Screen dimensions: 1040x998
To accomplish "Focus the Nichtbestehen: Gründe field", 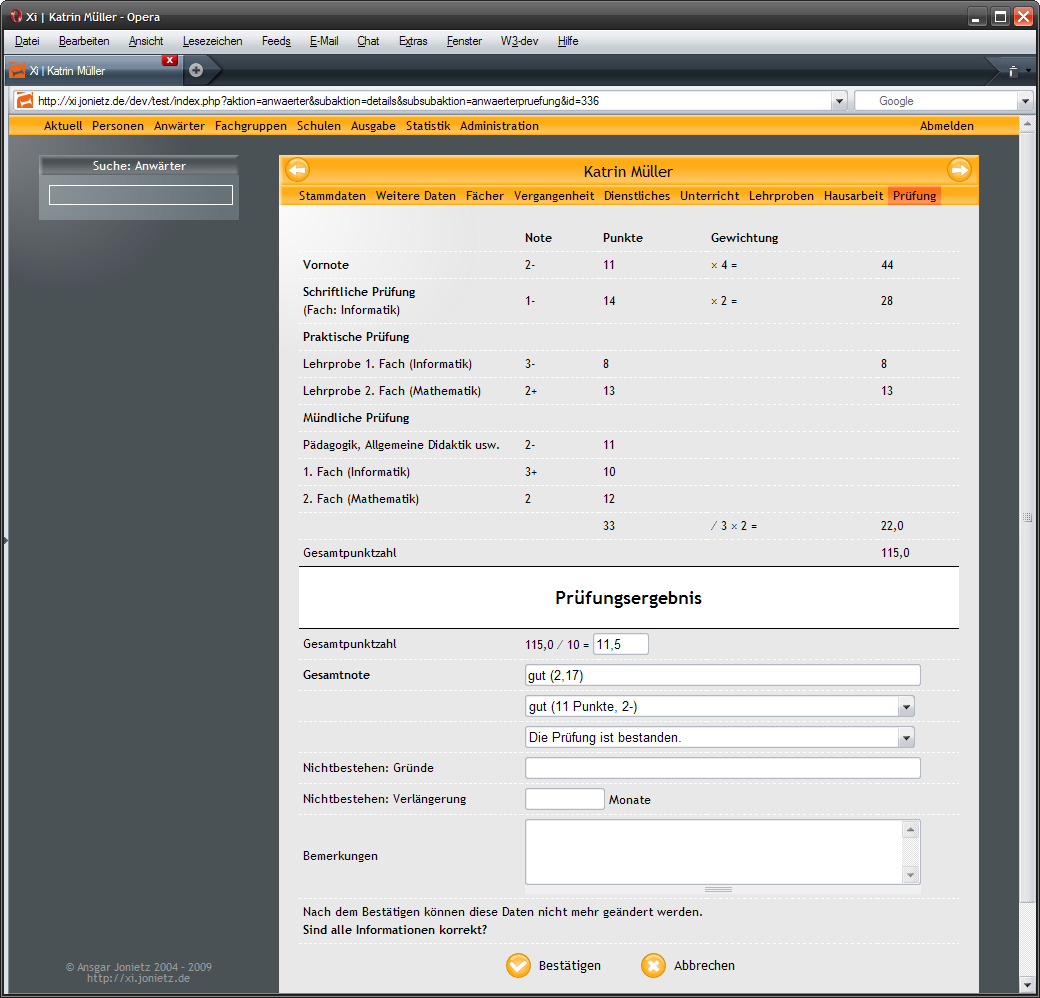I will pos(723,768).
